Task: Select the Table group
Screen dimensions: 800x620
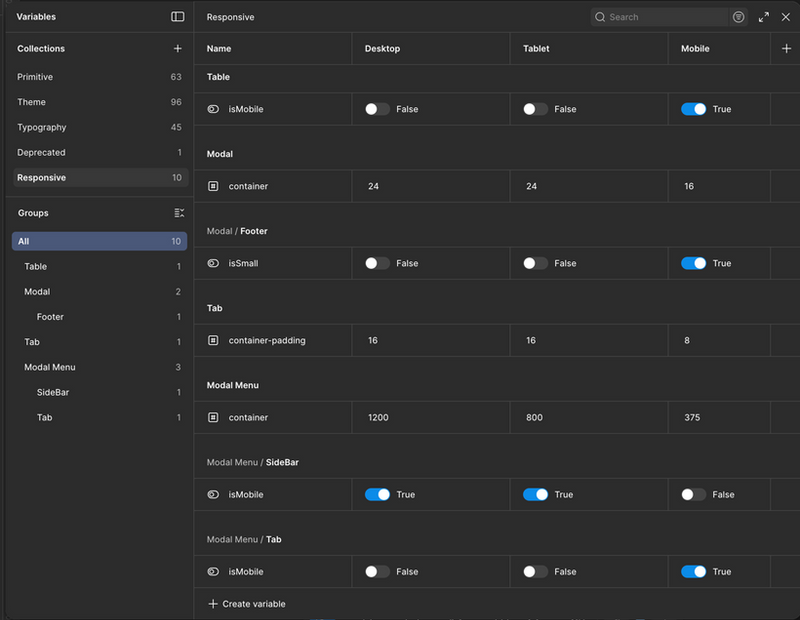Action: (x=99, y=266)
